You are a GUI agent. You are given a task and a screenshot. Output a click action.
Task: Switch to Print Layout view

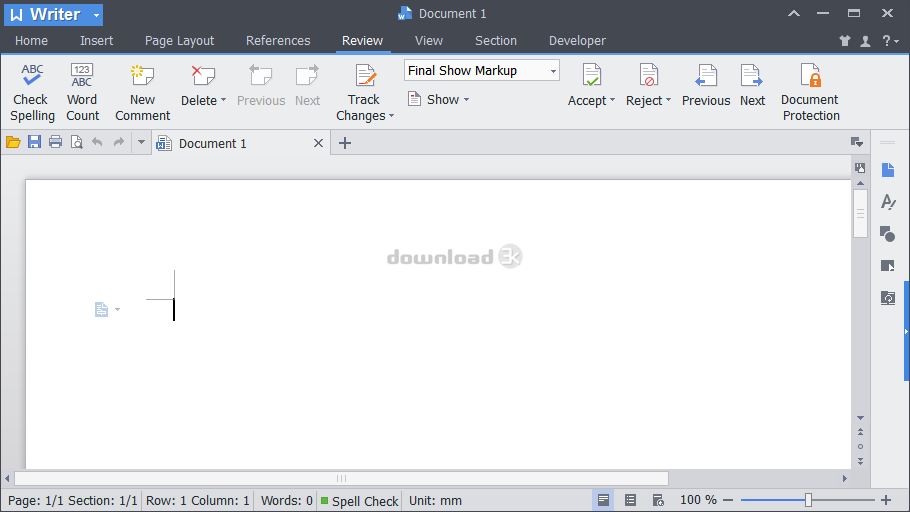pyautogui.click(x=604, y=500)
